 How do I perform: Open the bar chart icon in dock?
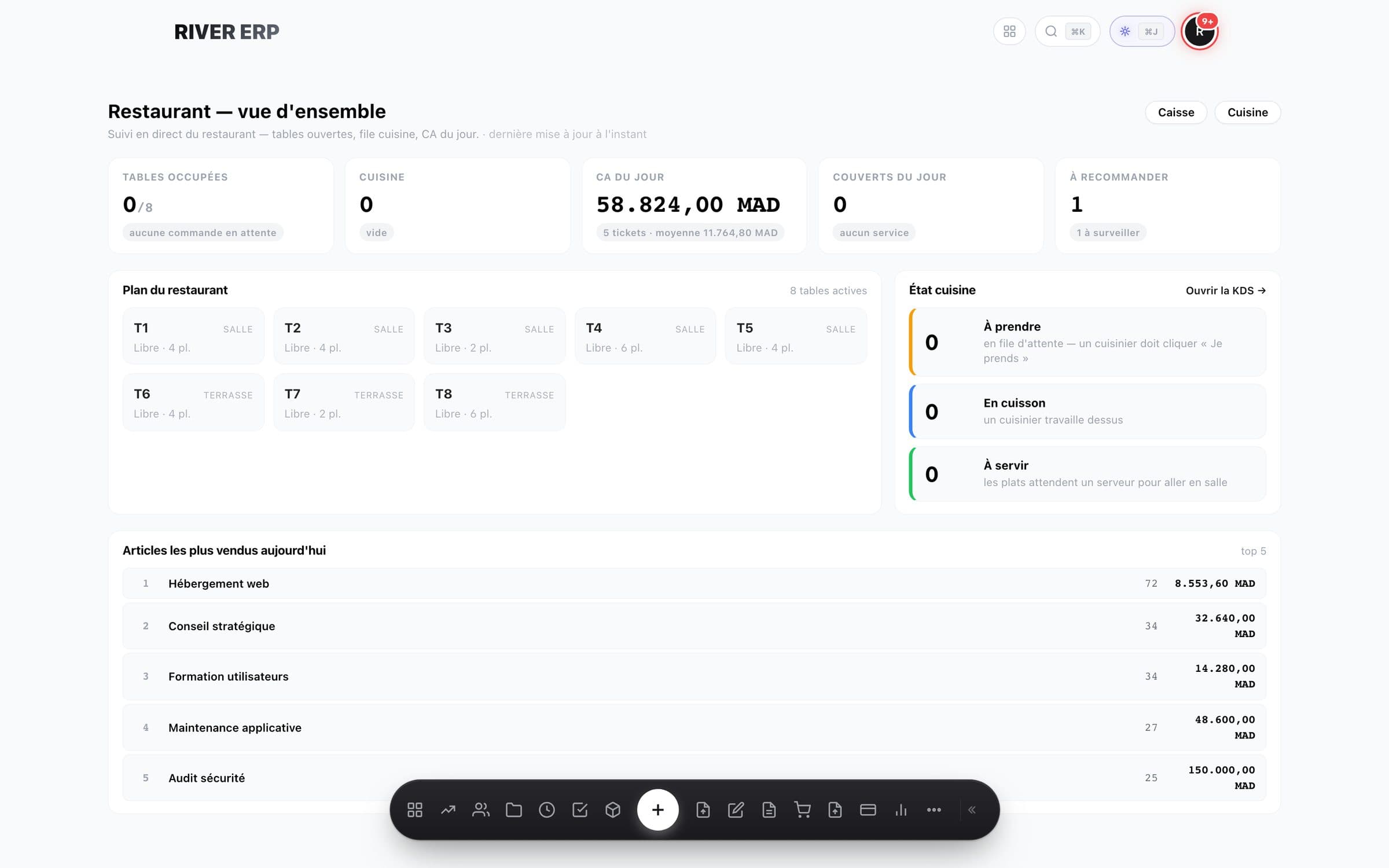coord(901,810)
